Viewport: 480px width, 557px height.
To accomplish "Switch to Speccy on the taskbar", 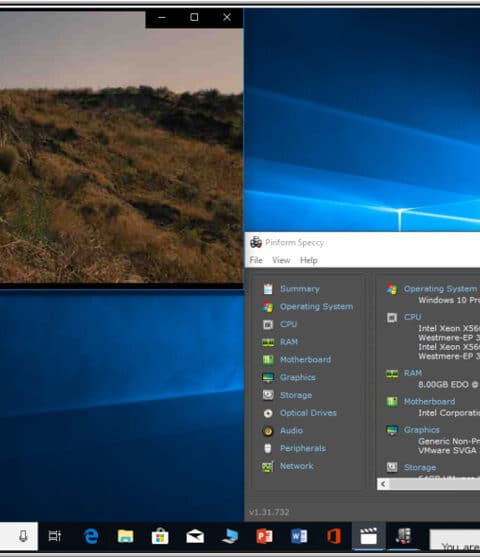I will tap(403, 536).
